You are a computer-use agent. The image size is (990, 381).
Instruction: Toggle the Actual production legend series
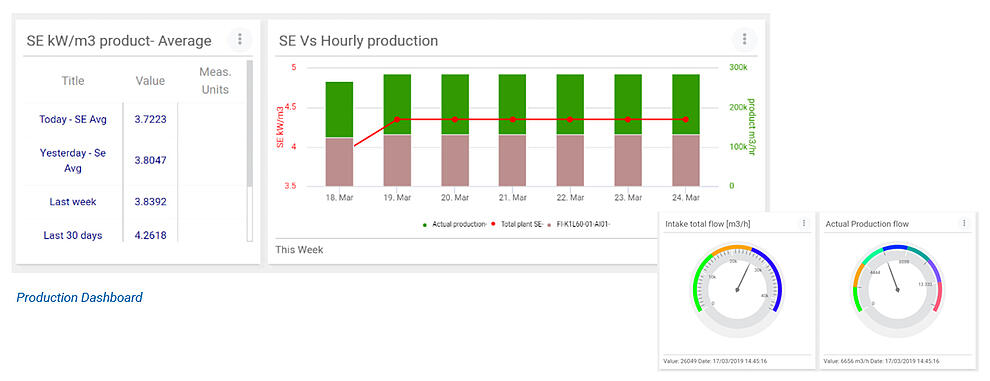click(x=455, y=224)
